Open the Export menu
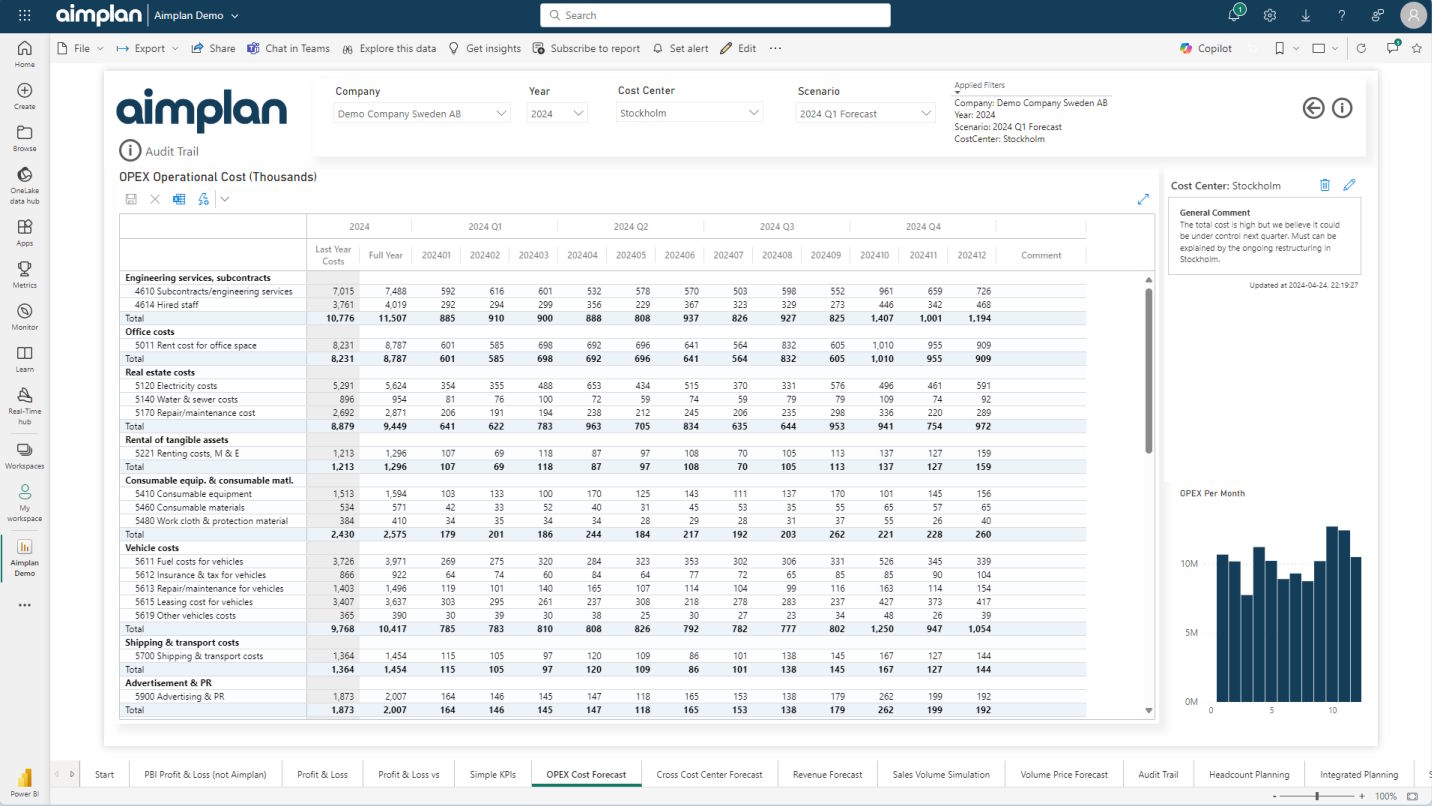The image size is (1432, 806). point(148,48)
